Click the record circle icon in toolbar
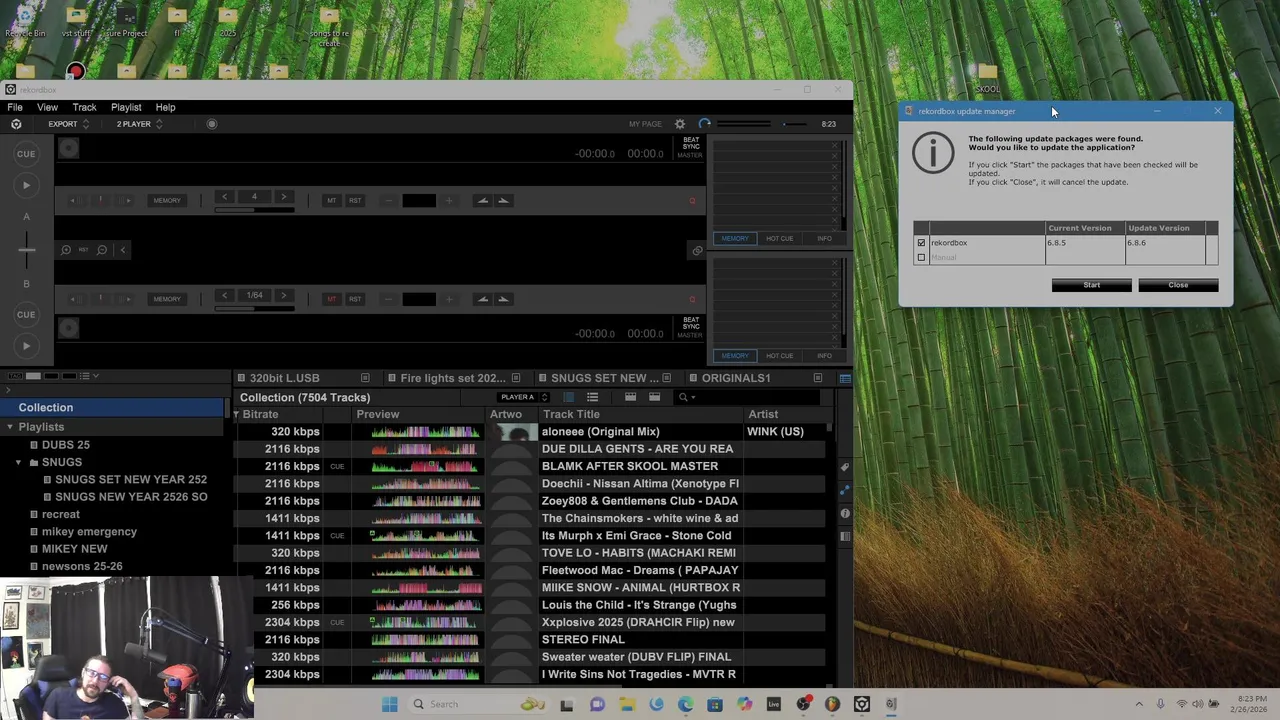Screen dimensions: 1280x720 click(211, 124)
